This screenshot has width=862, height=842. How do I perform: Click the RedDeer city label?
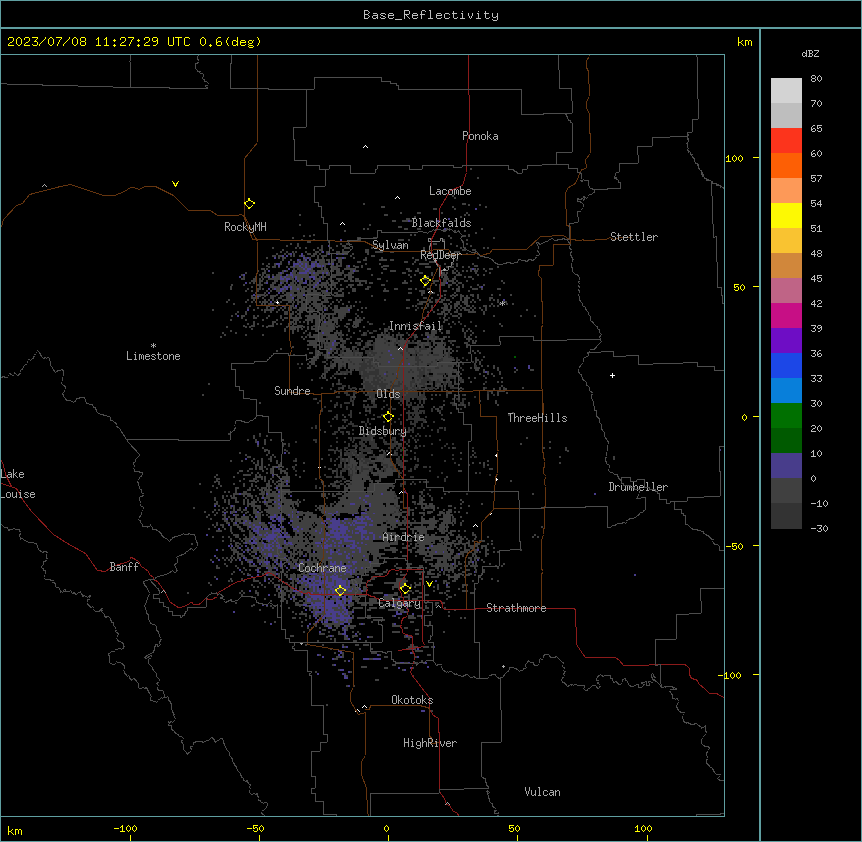440,255
